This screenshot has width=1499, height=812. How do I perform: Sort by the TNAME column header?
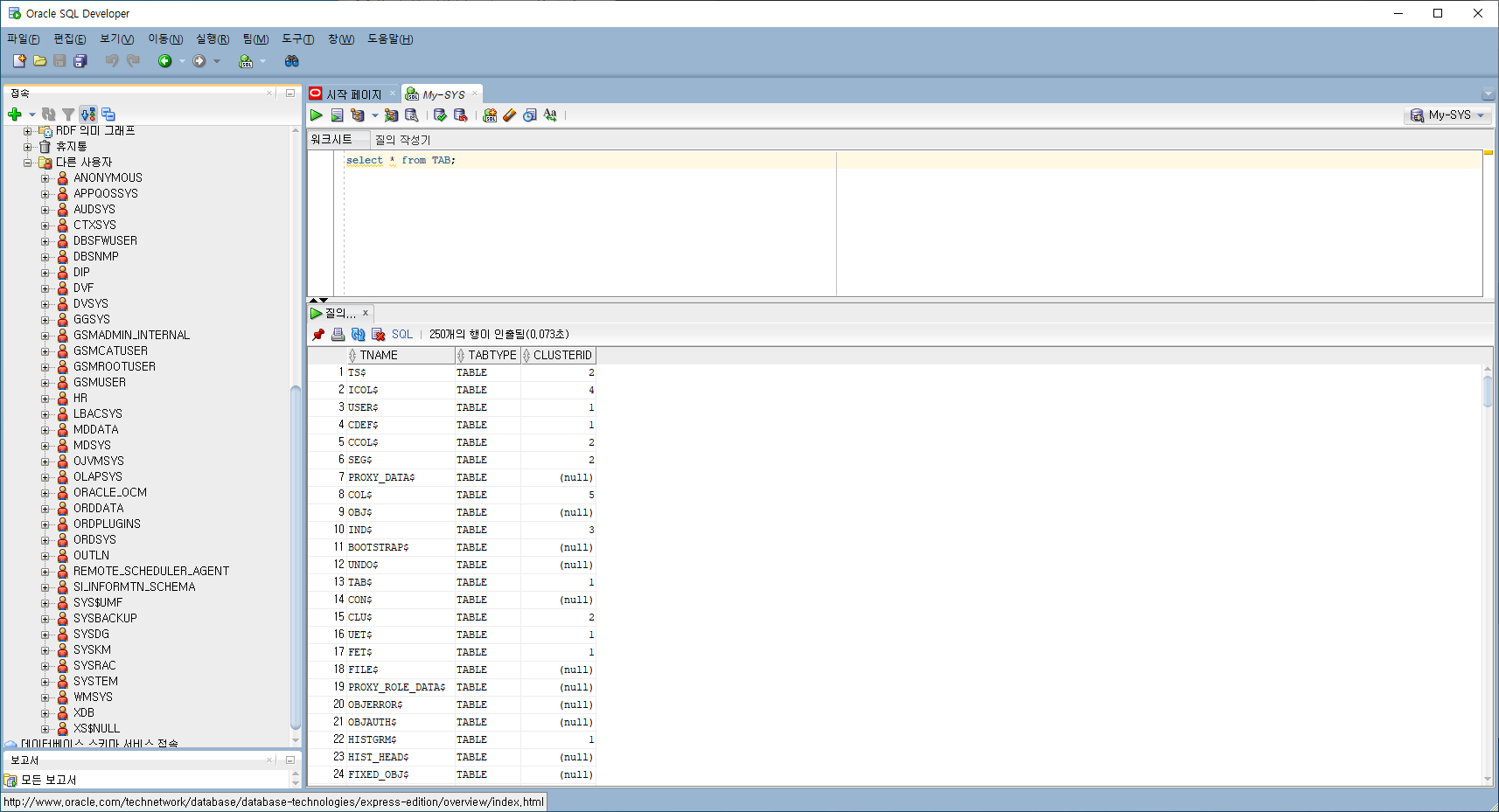pyautogui.click(x=401, y=356)
